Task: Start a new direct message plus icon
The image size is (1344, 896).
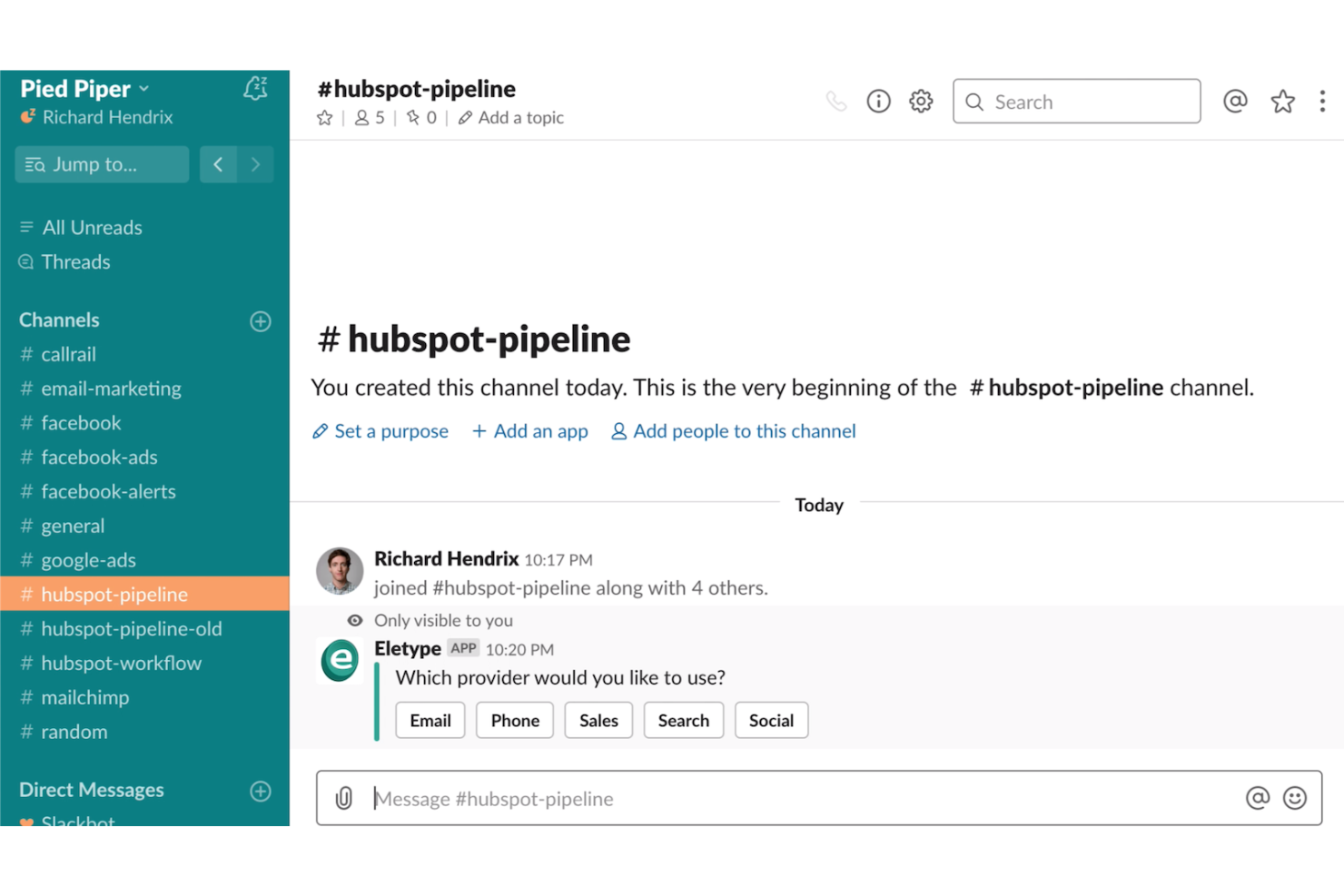Action: pos(261,792)
